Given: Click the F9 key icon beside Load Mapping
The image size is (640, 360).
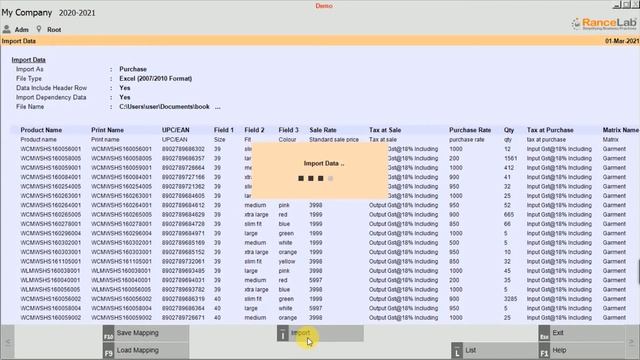Looking at the screenshot, I should click(x=108, y=351).
